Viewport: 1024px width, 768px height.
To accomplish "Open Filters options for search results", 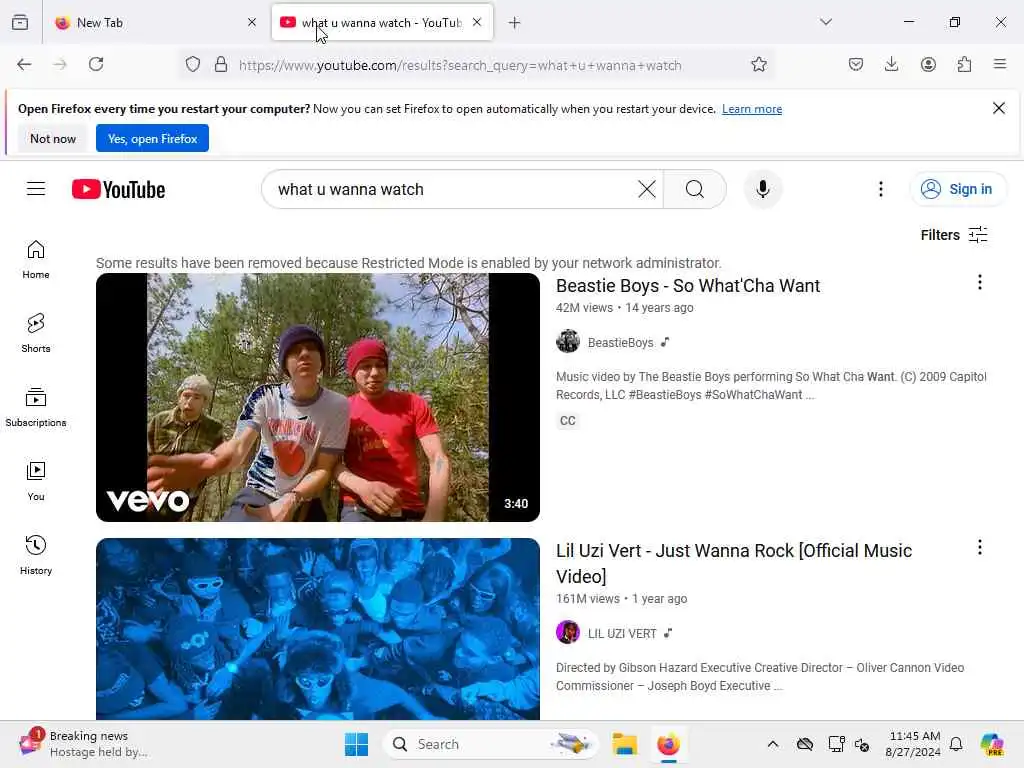I will coord(953,234).
